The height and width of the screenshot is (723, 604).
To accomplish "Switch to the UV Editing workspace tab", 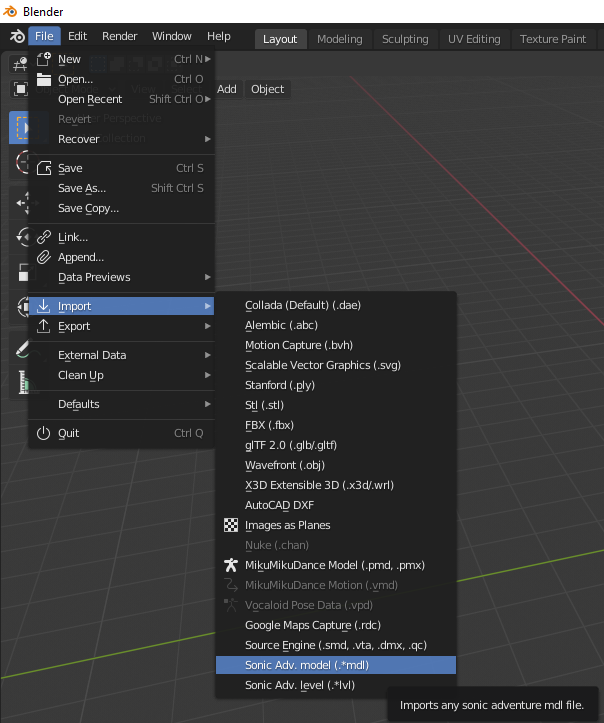I will tap(474, 39).
